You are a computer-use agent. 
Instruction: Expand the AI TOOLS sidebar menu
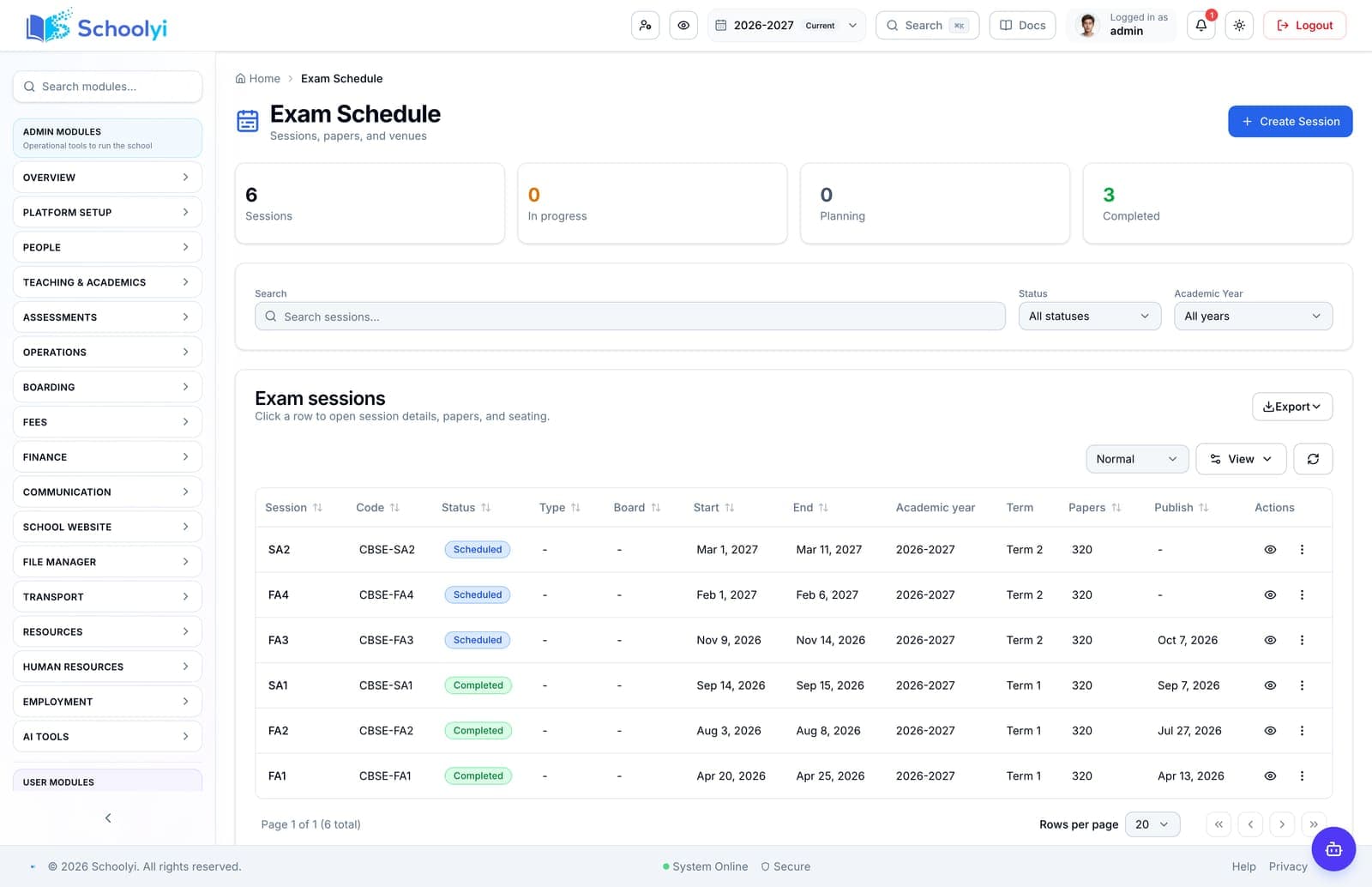[x=107, y=737]
